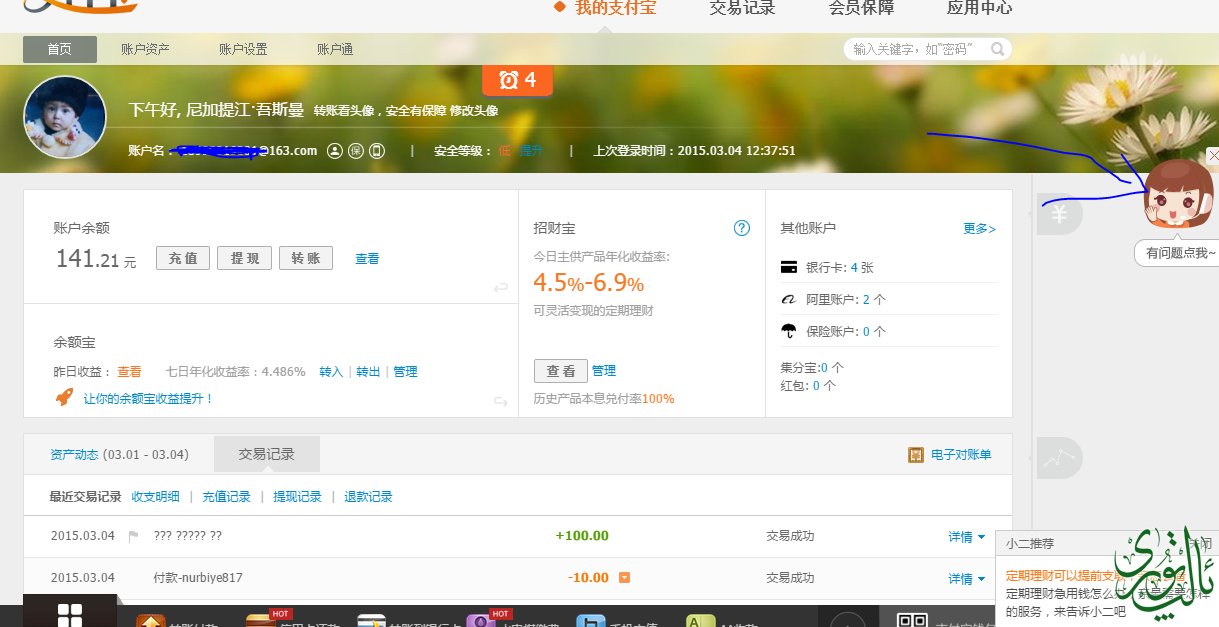Open the 交易记录 top navigation menu

point(742,8)
